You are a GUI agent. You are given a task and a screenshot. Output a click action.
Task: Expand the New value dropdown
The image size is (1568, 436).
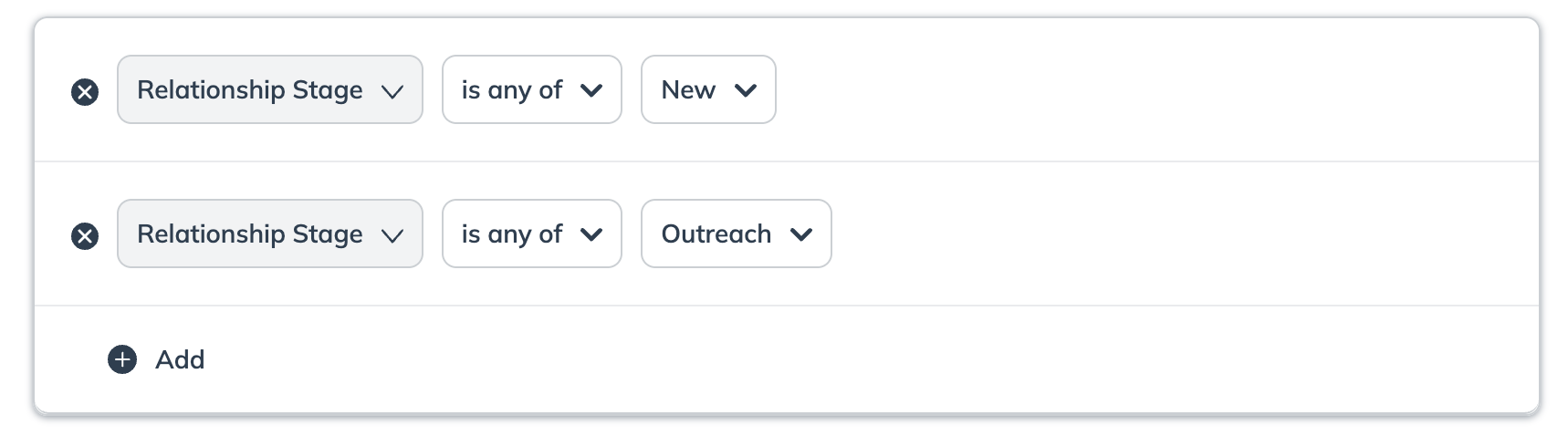click(708, 89)
